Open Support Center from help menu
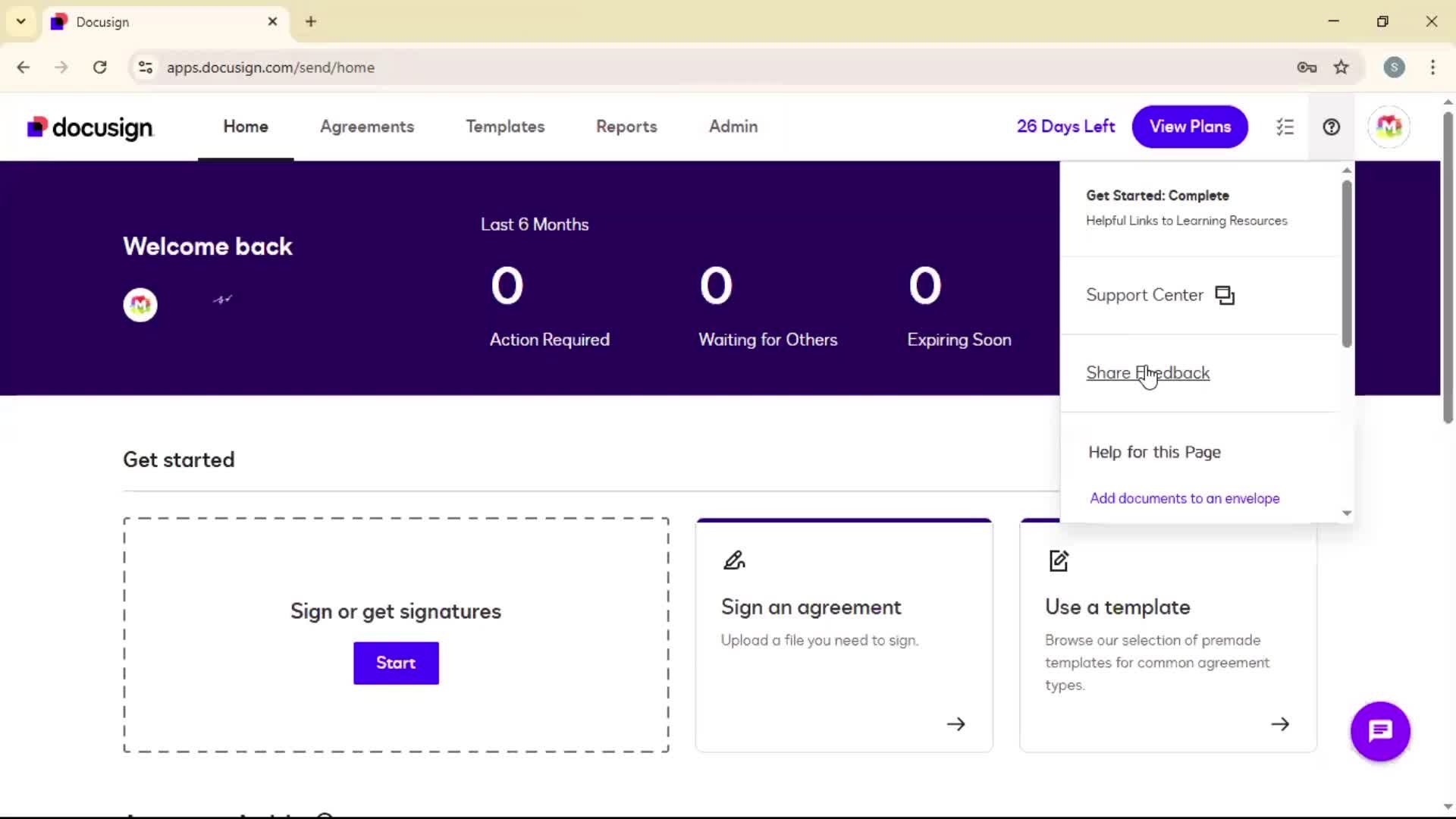The height and width of the screenshot is (819, 1456). tap(1159, 295)
